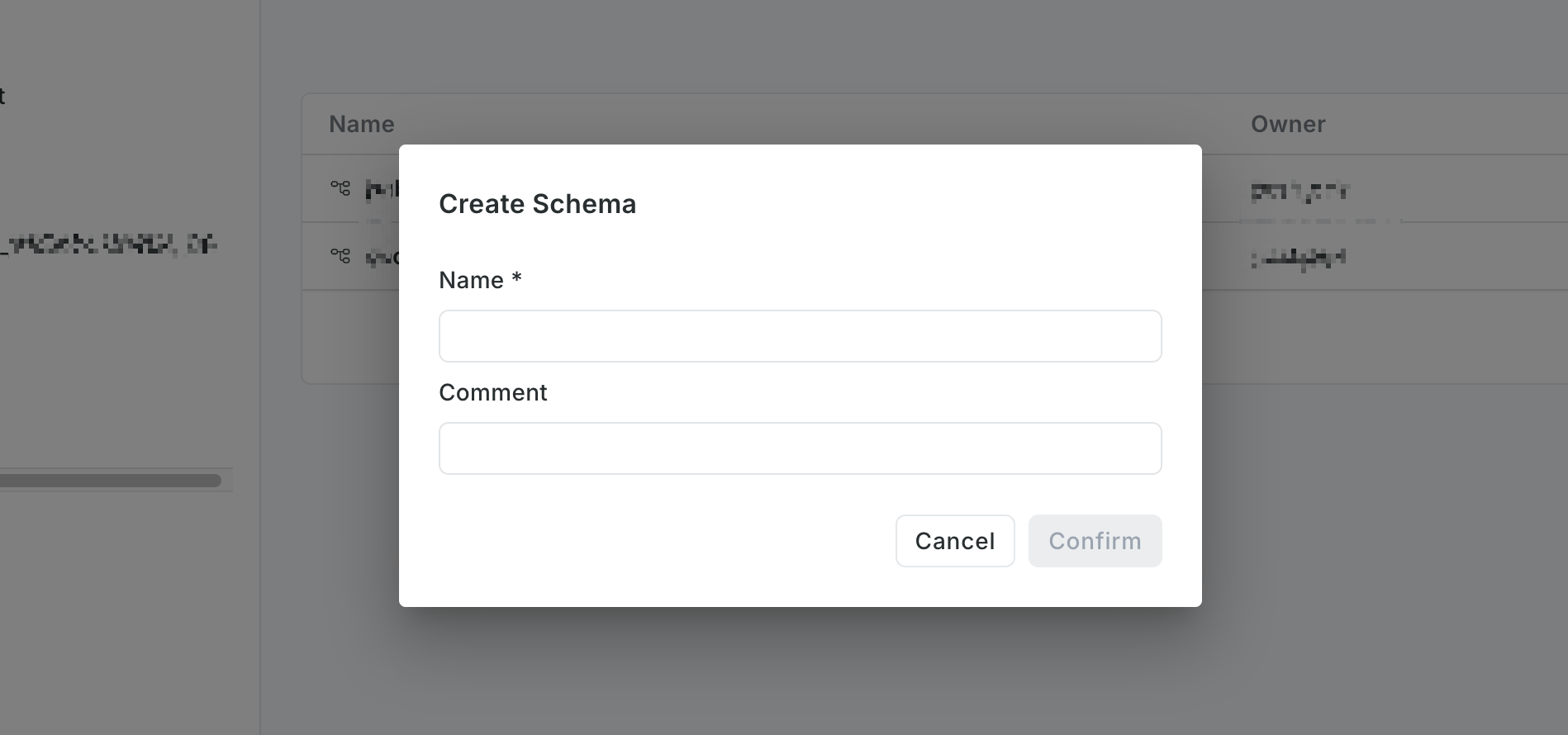Click the Confirm button

(x=1095, y=541)
